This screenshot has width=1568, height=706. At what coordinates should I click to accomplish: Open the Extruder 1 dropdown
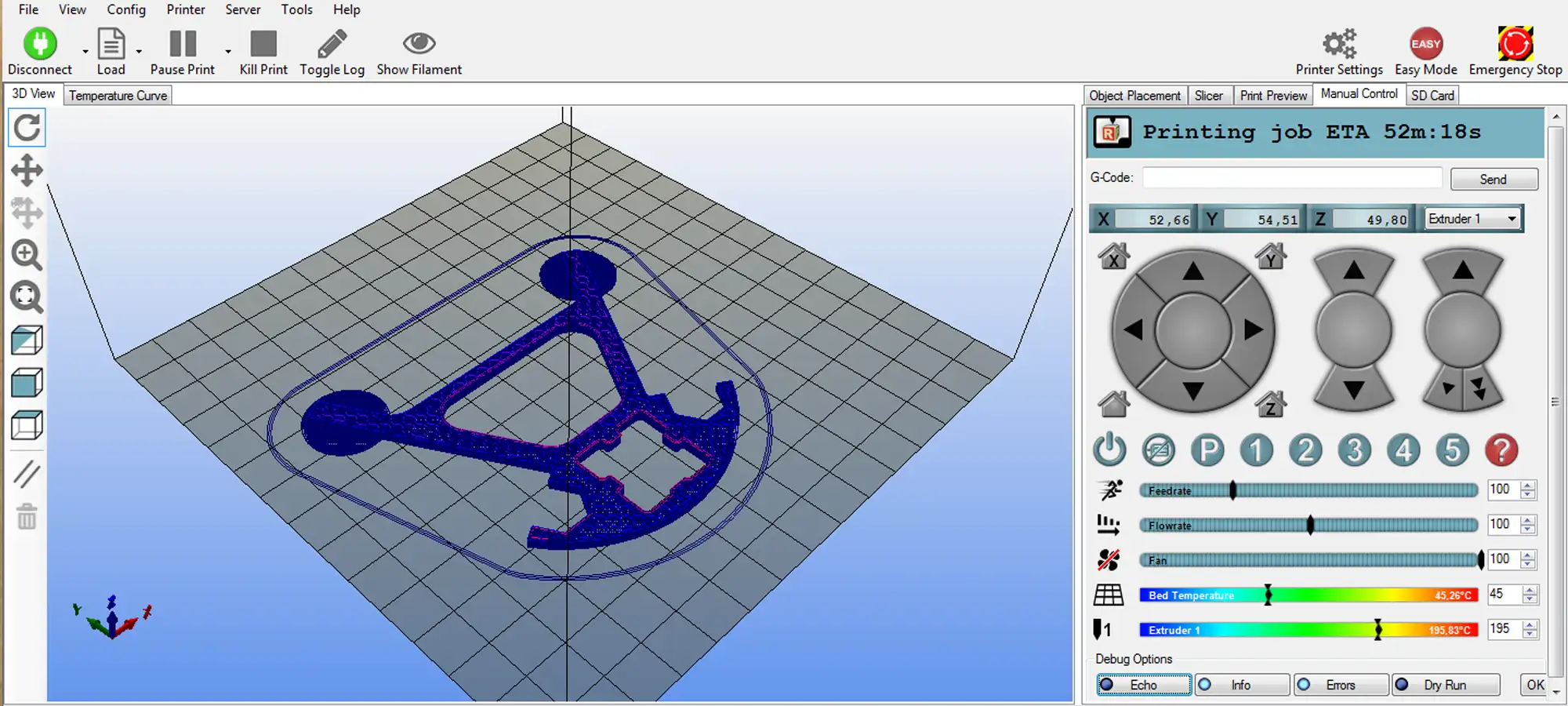click(1472, 219)
